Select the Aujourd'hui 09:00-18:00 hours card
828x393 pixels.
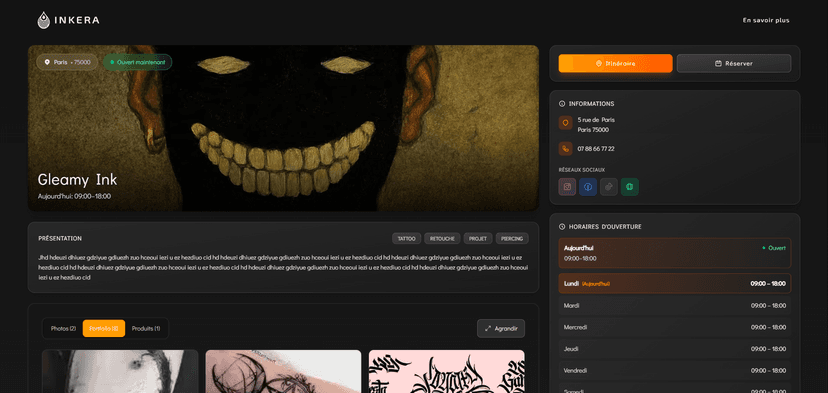click(675, 253)
